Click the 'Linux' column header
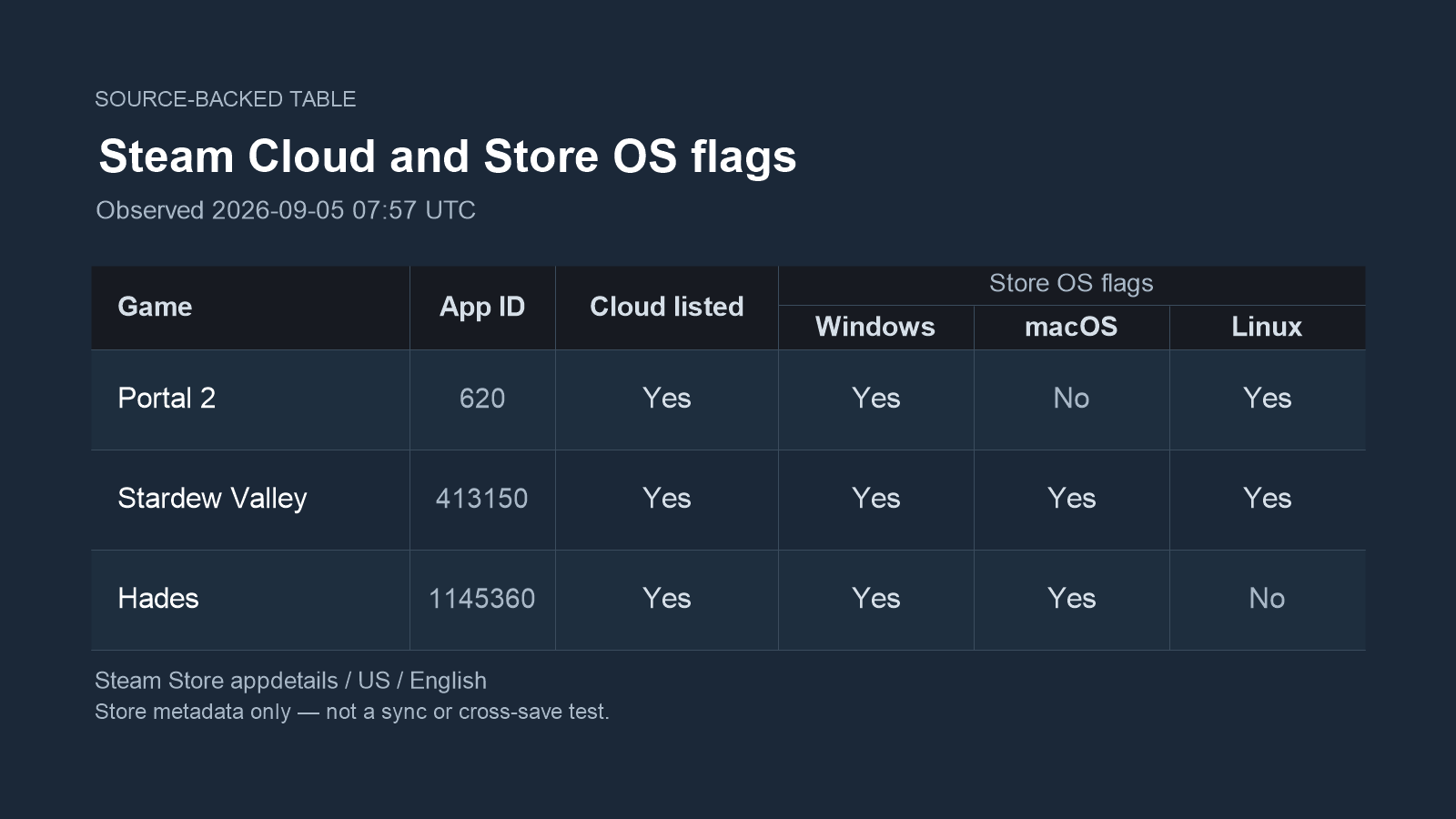Screen dimensions: 1456x819 click(1267, 328)
